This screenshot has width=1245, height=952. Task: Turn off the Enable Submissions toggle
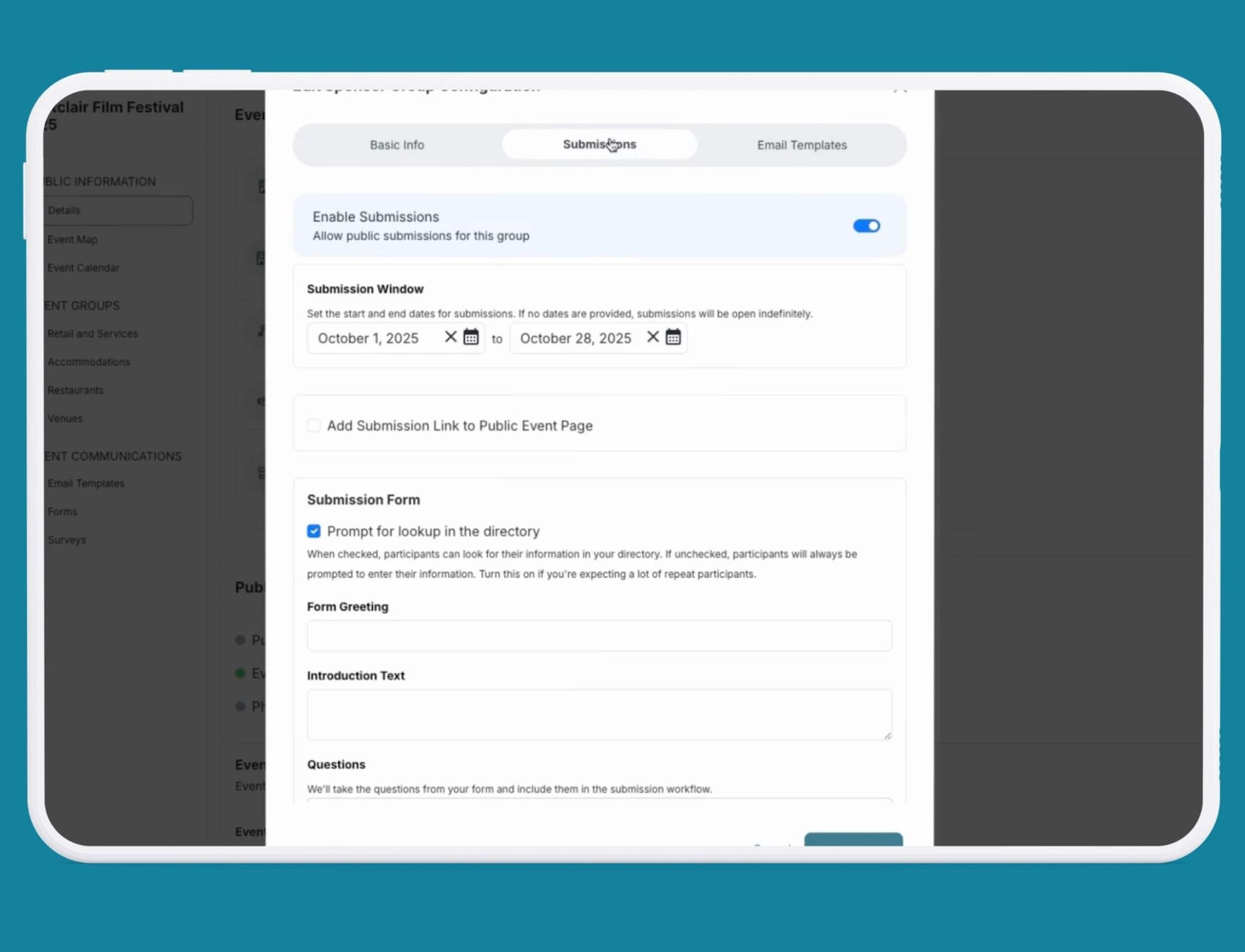(x=866, y=226)
